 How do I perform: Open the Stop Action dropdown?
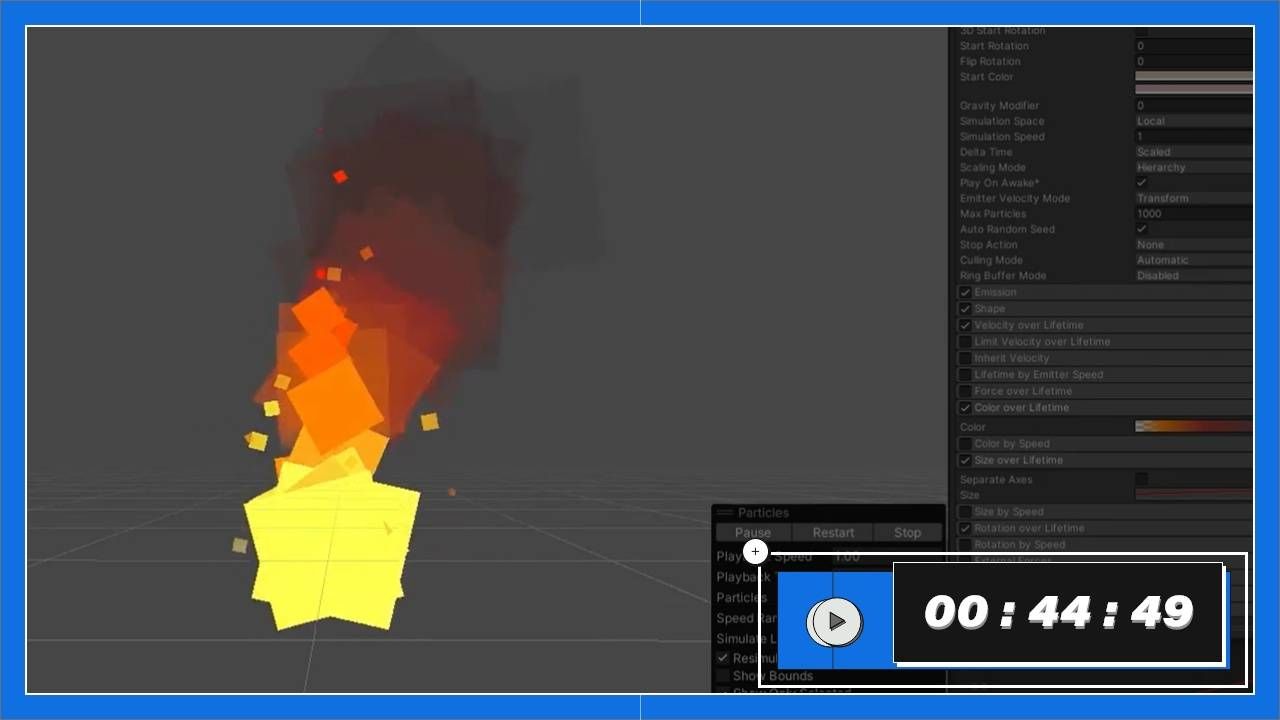(1194, 245)
